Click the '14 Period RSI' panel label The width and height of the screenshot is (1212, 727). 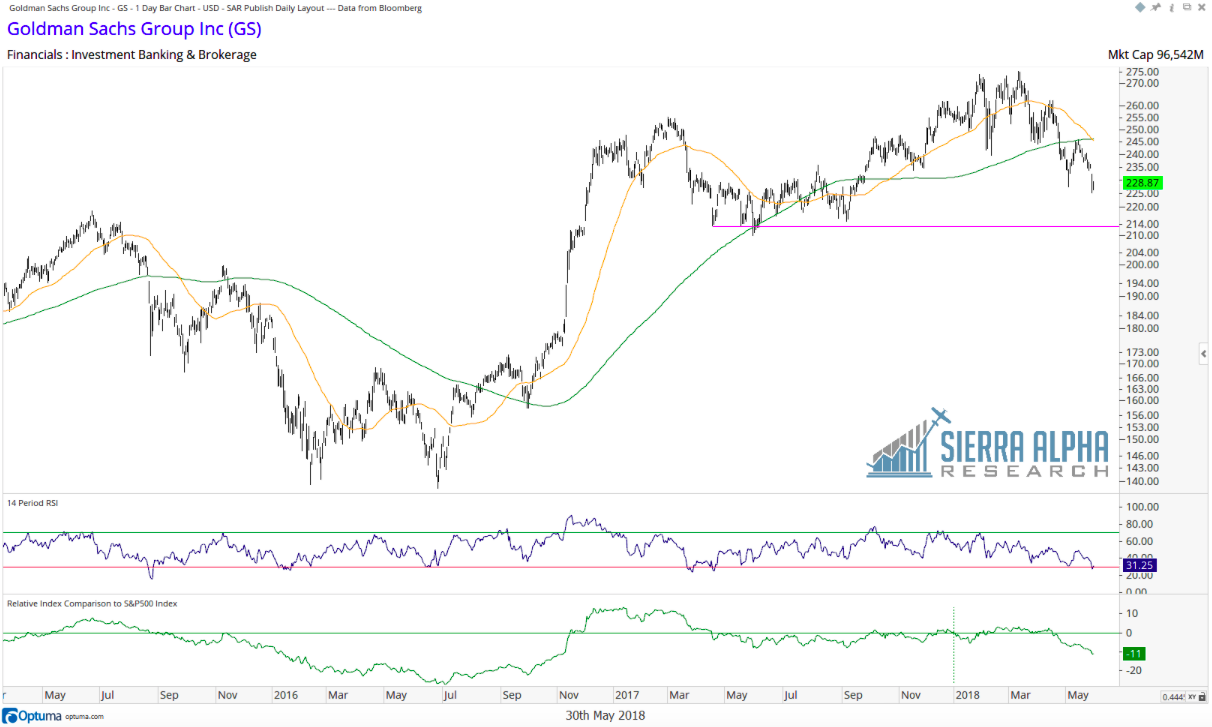tap(32, 503)
